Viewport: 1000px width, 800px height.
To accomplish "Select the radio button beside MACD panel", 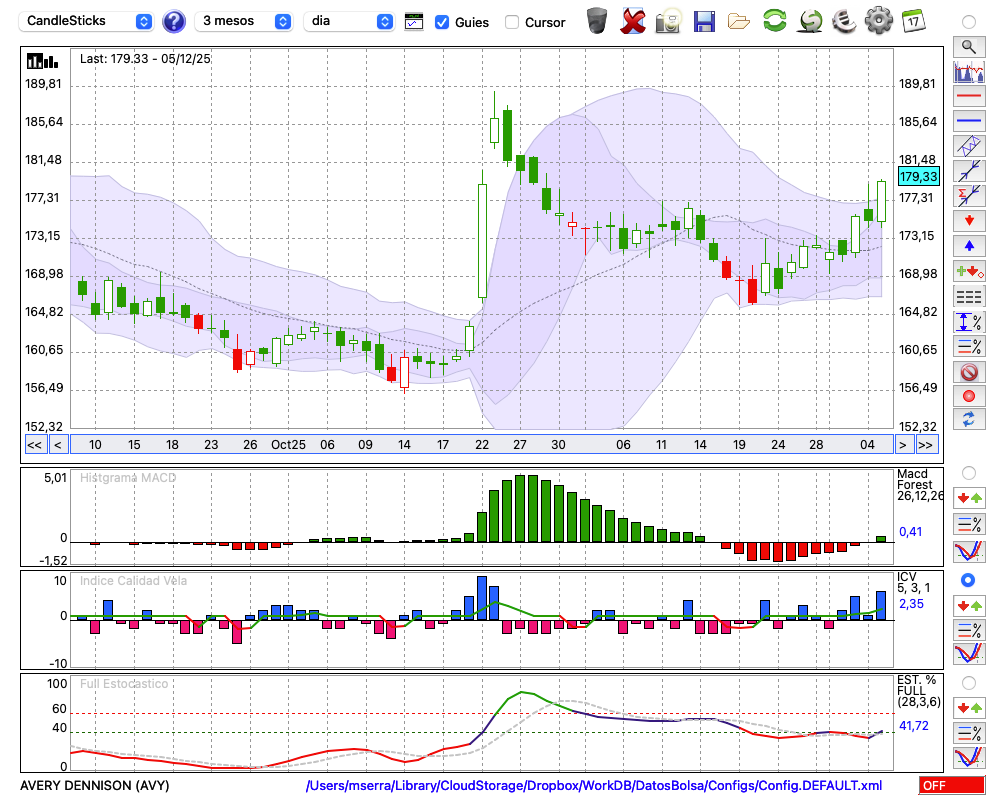I will tap(968, 472).
